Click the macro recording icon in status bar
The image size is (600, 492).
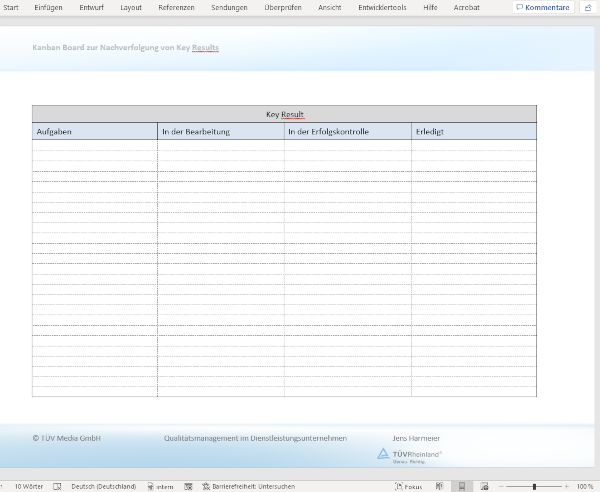coord(188,486)
